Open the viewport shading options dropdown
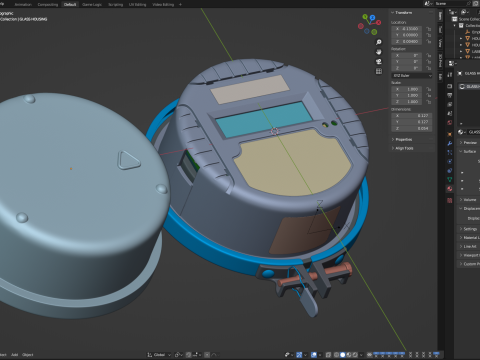The image size is (480, 360). [361, 355]
